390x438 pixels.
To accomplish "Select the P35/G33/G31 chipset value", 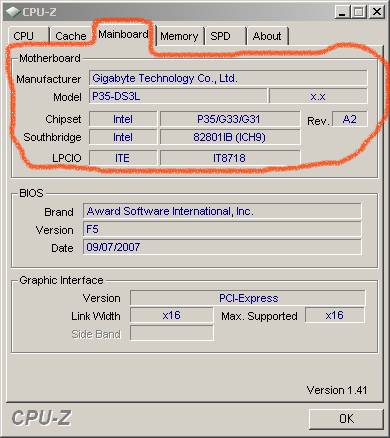I will pos(230,119).
